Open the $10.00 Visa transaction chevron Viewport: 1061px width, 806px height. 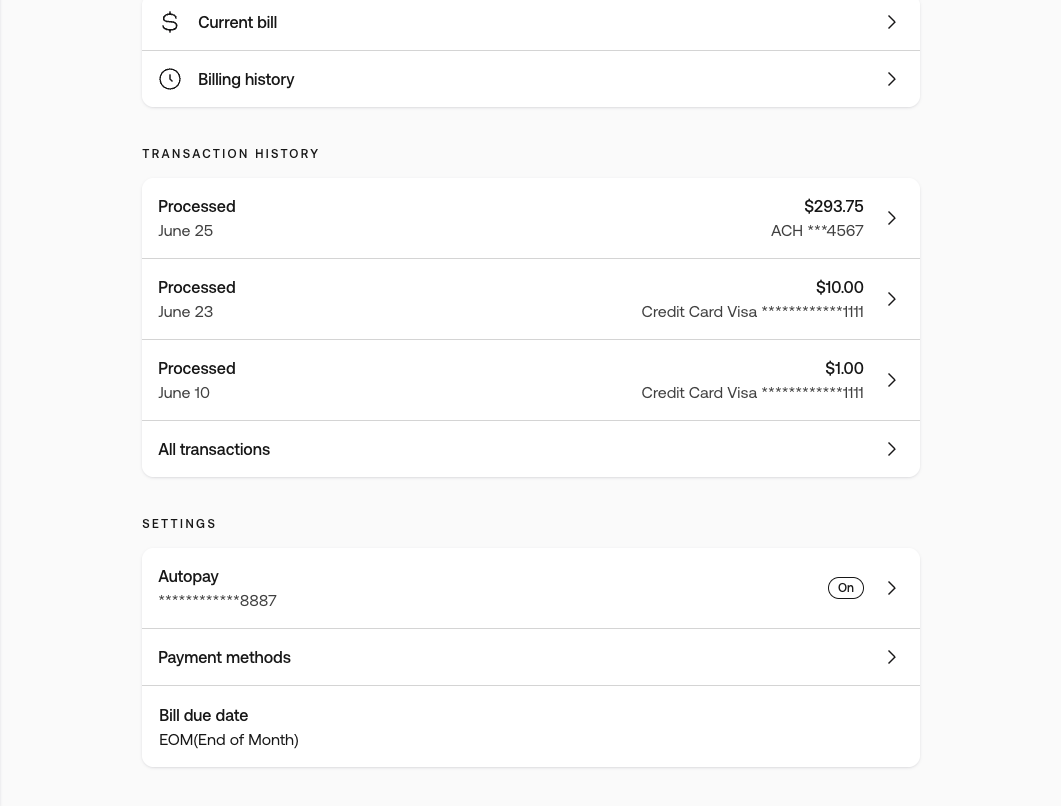point(891,299)
